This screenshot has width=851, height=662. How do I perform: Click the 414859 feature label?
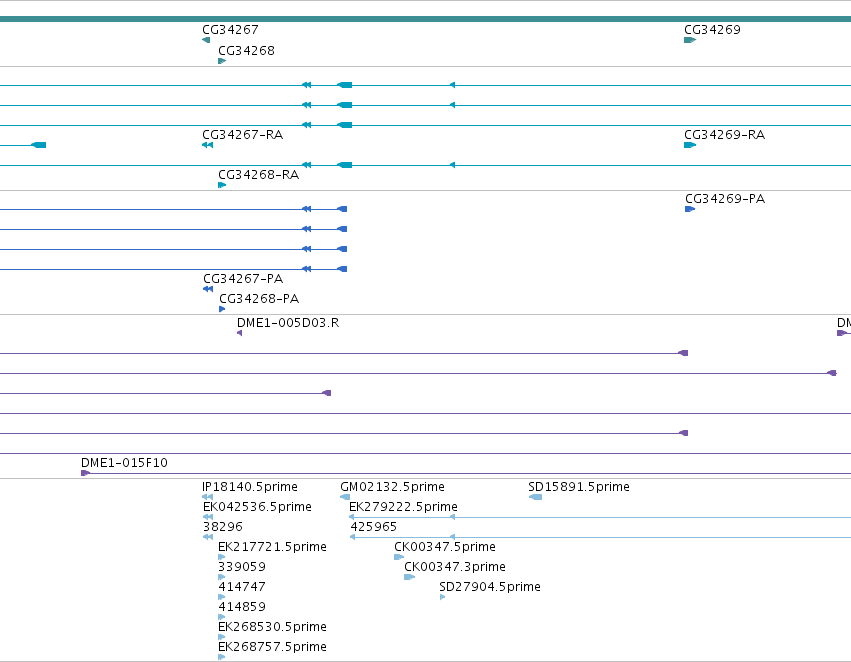coord(242,607)
